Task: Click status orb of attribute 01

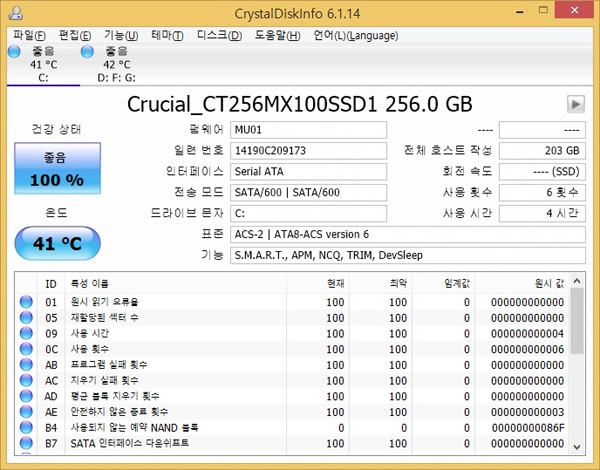Action: click(x=26, y=302)
